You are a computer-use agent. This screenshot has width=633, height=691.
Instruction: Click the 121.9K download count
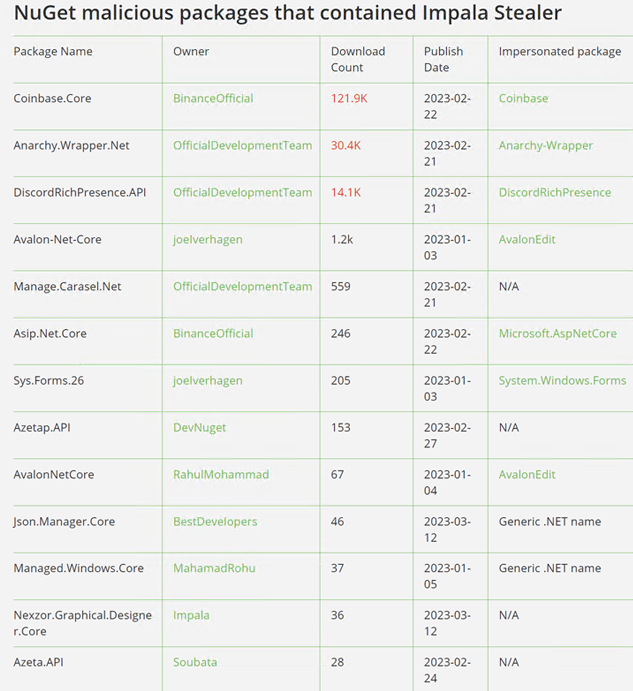coord(349,99)
